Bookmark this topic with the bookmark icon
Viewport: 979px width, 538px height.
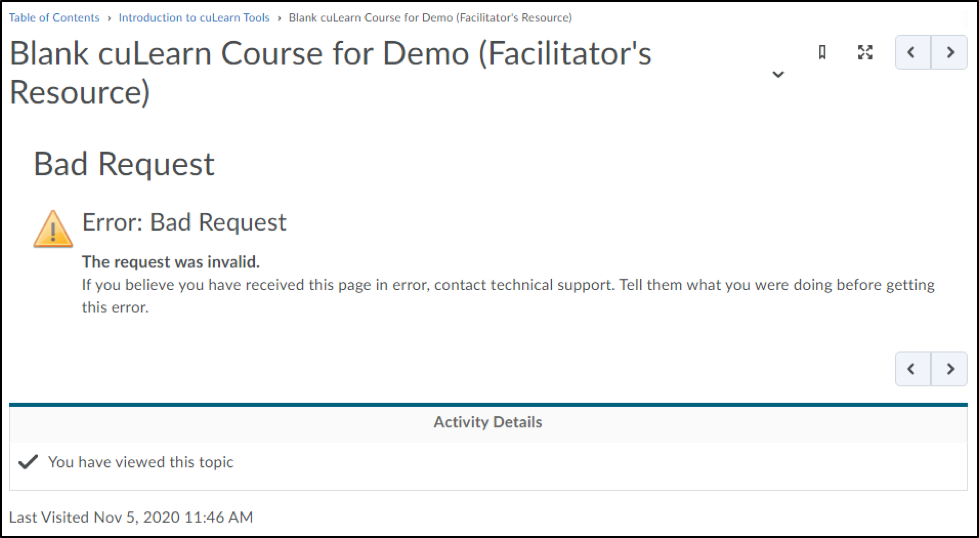point(822,53)
